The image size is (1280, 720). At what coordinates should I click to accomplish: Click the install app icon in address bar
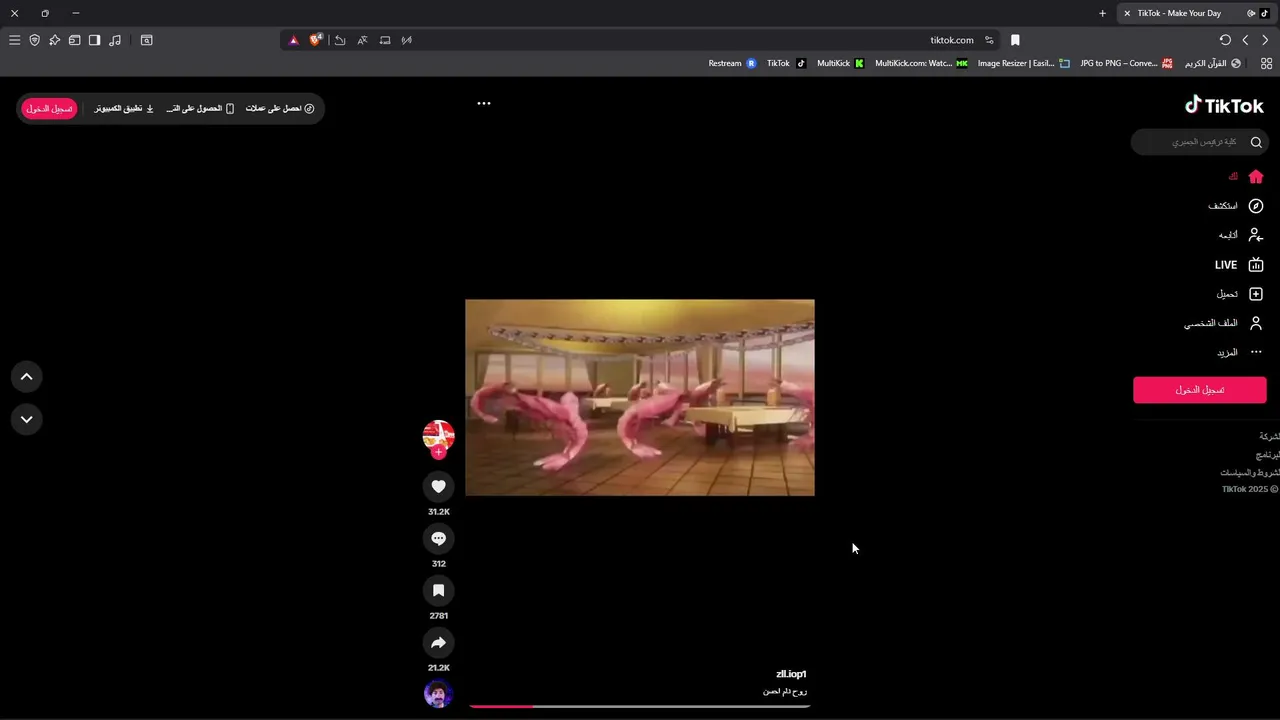385,40
